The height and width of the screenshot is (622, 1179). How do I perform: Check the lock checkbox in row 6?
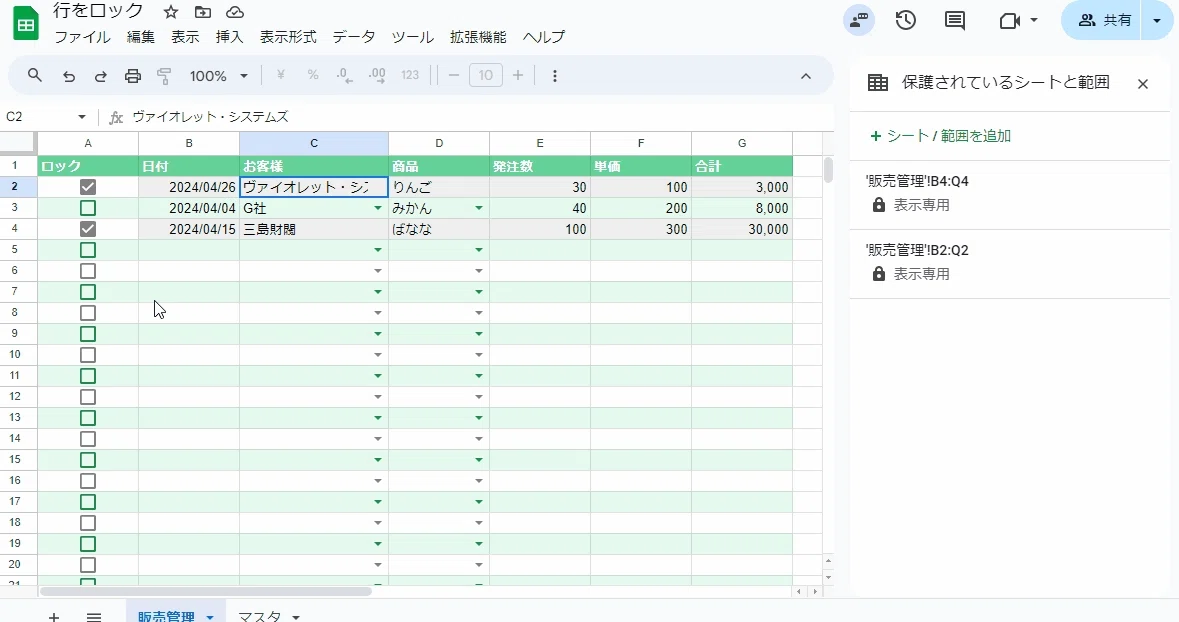(x=88, y=271)
